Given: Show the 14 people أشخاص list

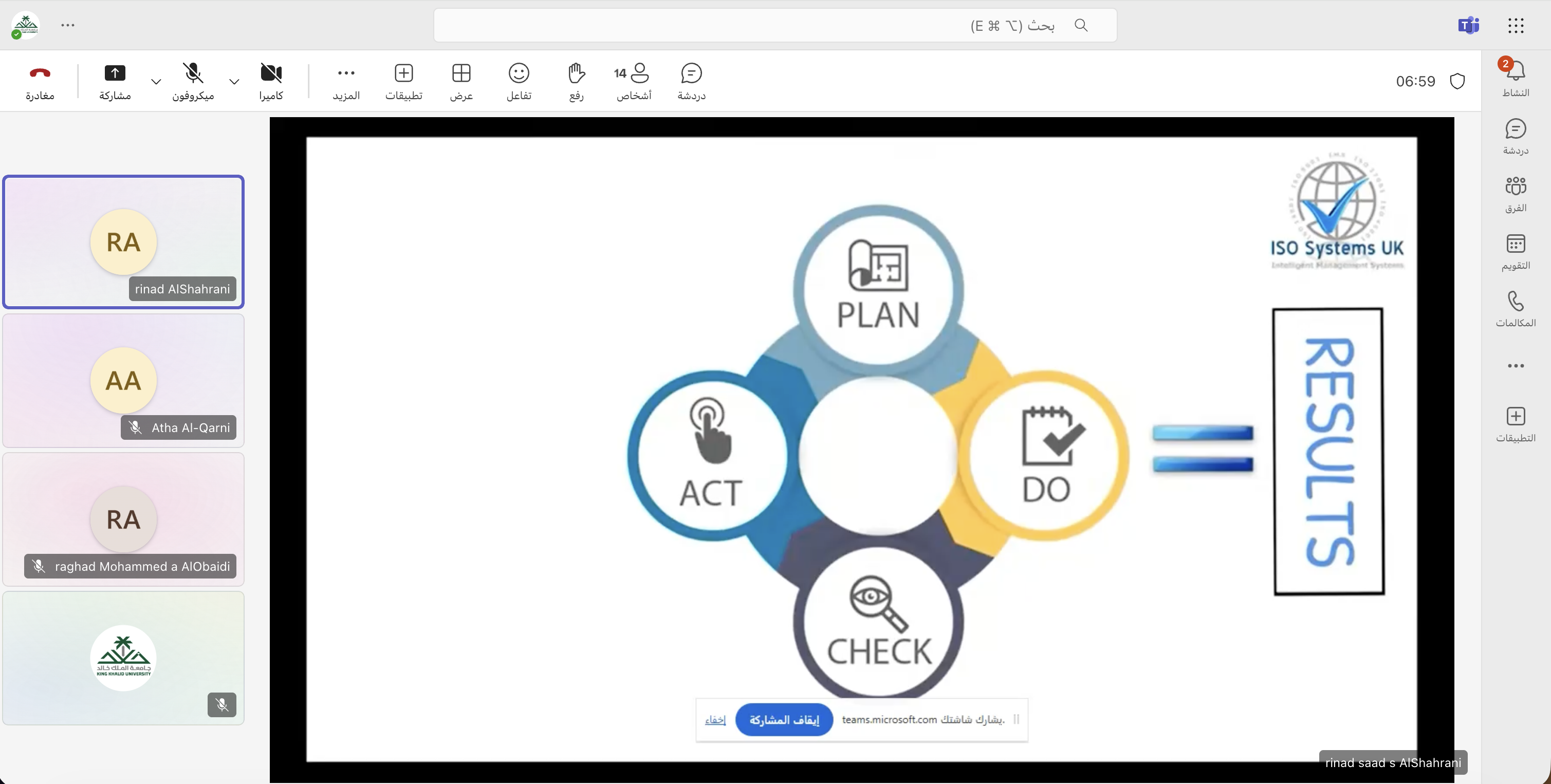Looking at the screenshot, I should tap(633, 81).
